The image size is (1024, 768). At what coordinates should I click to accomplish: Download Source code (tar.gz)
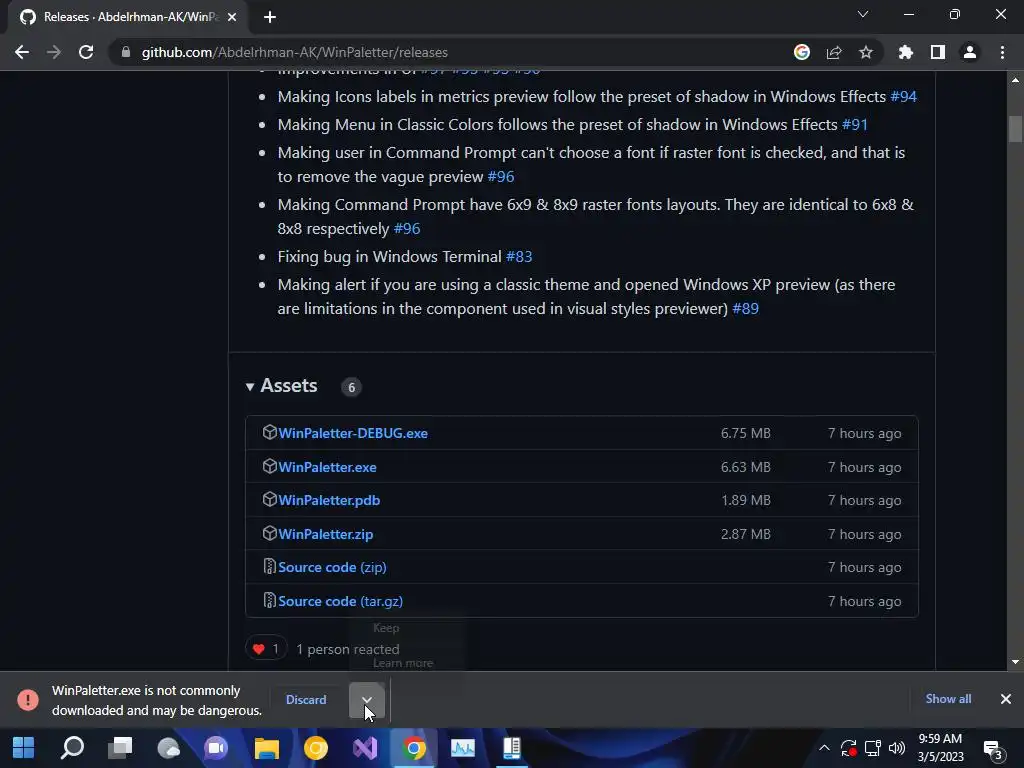click(x=340, y=601)
